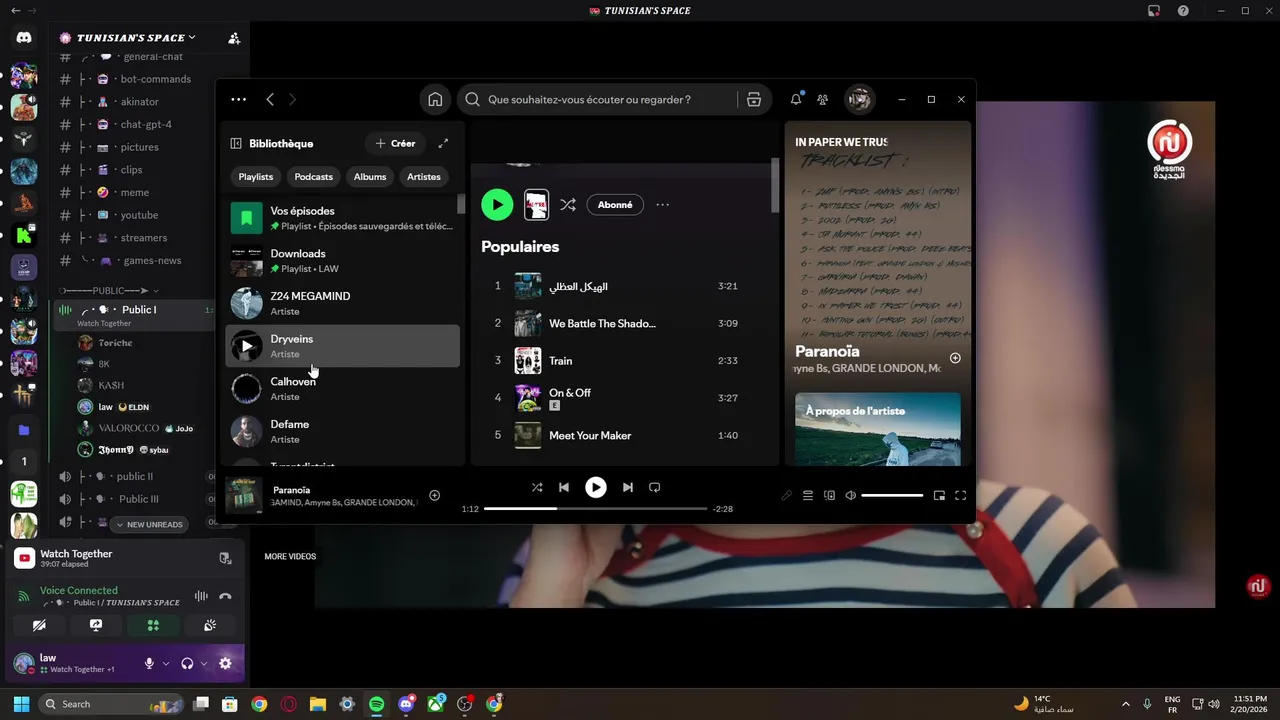
Task: Add Paranoïa to library in side panel
Action: (955, 358)
